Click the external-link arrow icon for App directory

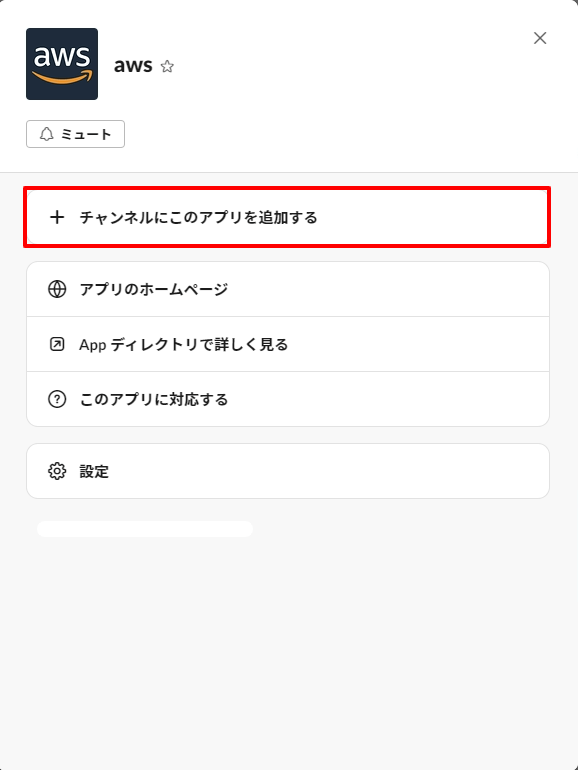point(57,344)
